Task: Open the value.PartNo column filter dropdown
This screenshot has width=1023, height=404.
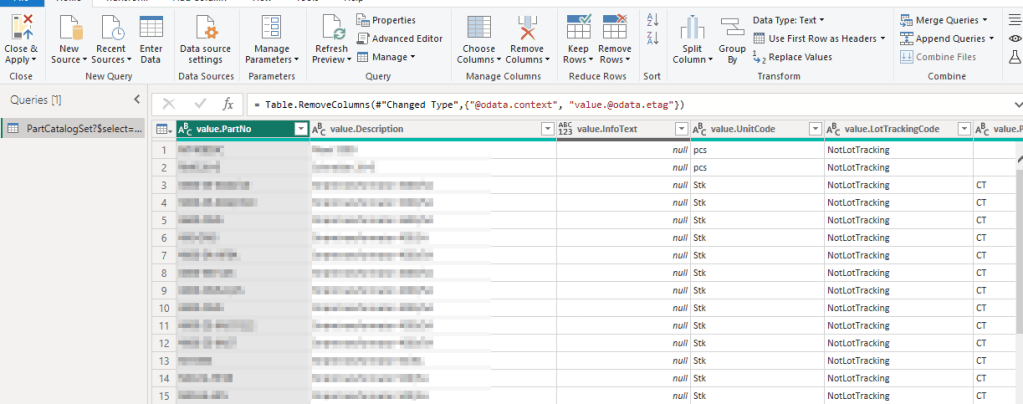Action: [x=301, y=129]
